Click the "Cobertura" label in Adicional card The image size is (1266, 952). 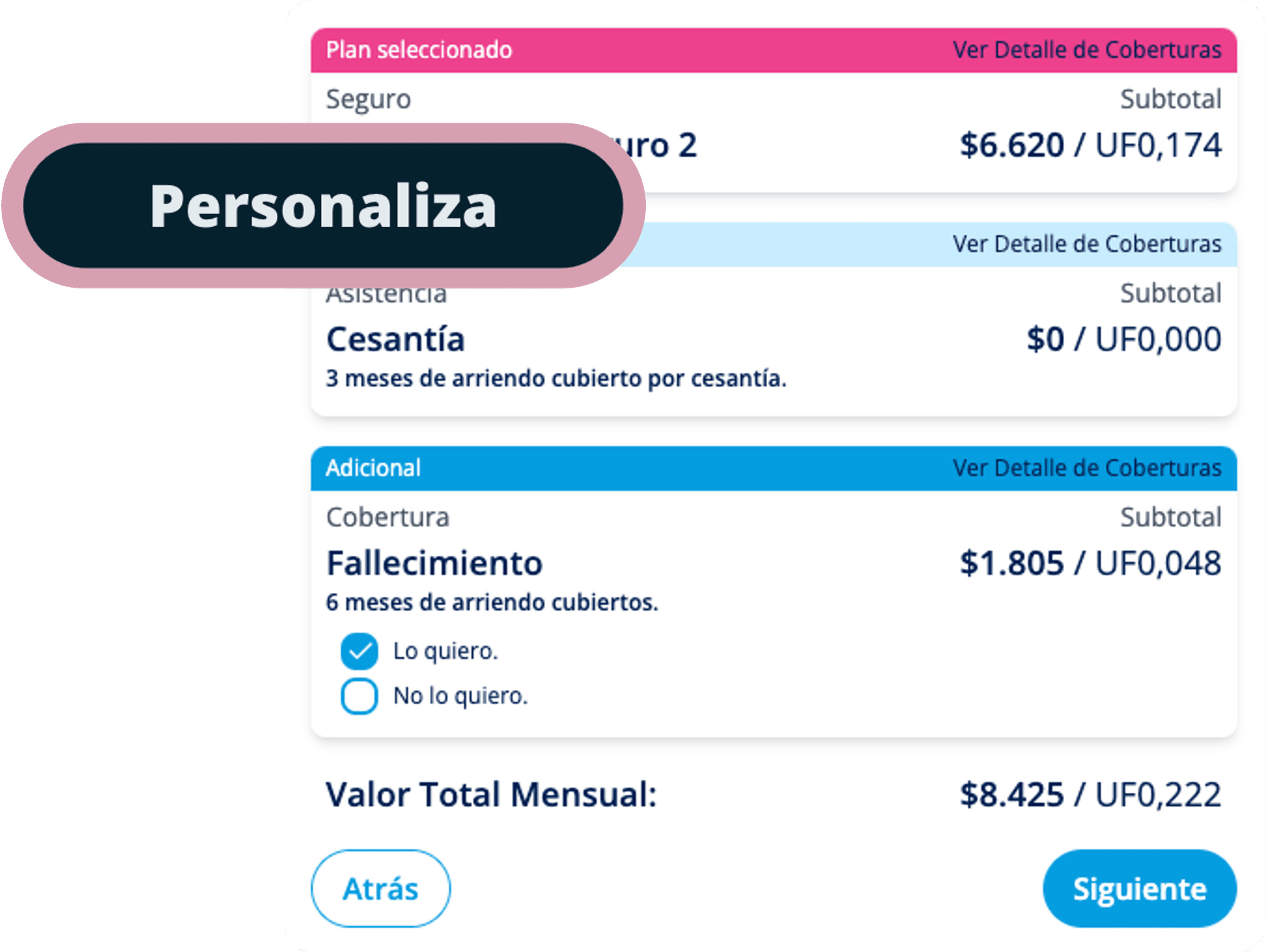pos(388,517)
